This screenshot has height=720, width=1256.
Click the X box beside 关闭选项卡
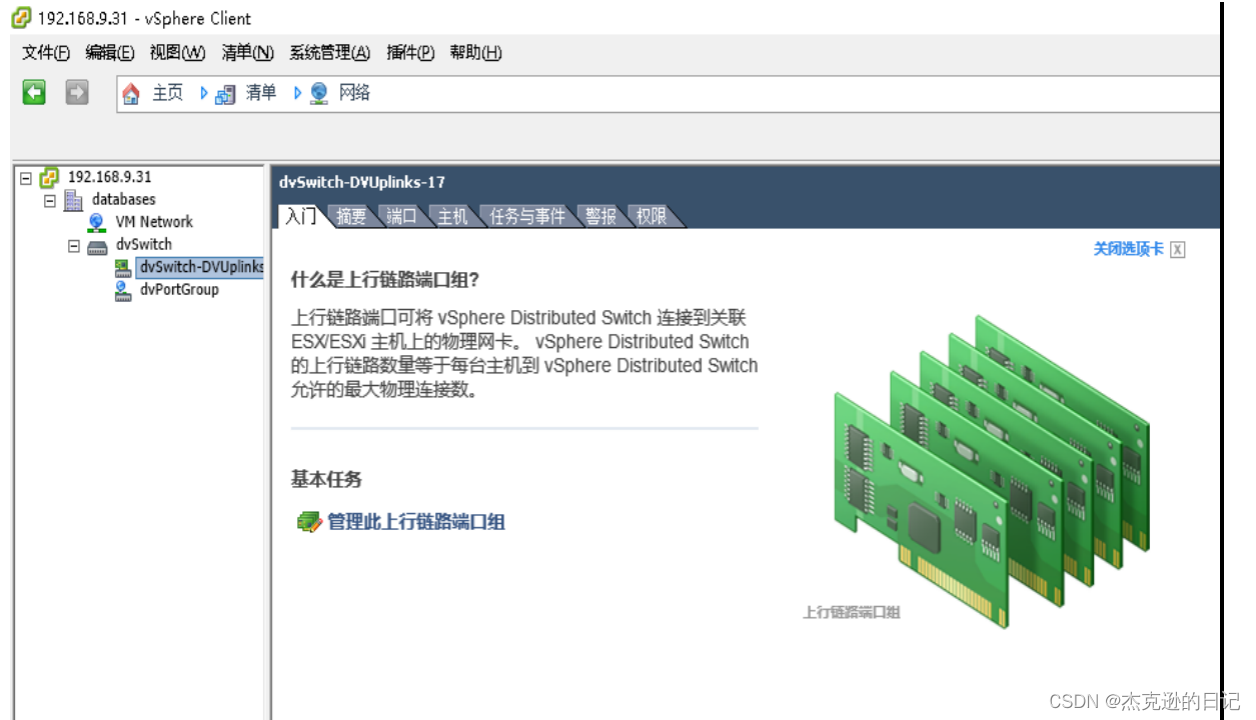click(x=1178, y=250)
